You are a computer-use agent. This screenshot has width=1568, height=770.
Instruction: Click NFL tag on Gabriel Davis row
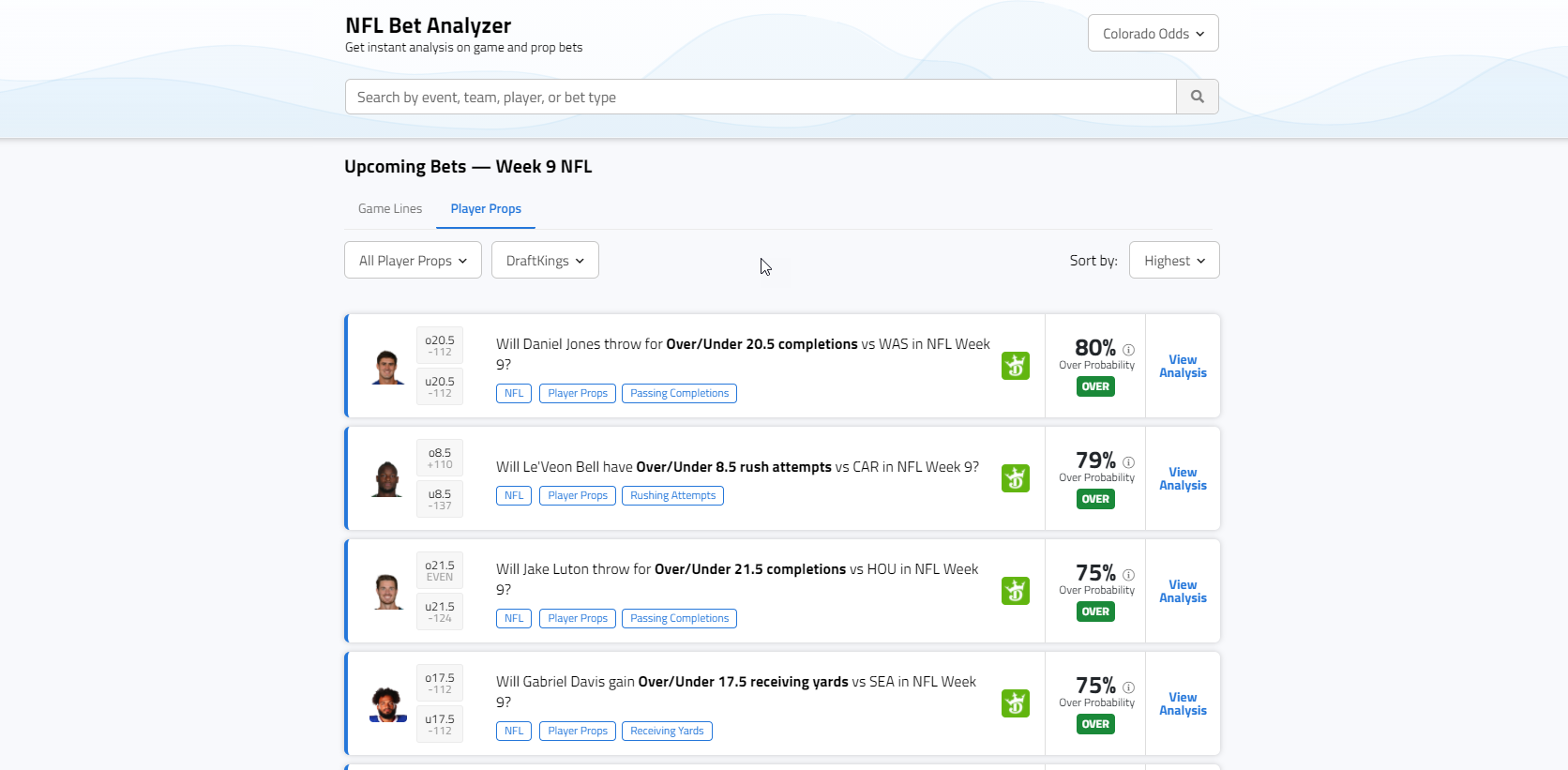tap(514, 732)
